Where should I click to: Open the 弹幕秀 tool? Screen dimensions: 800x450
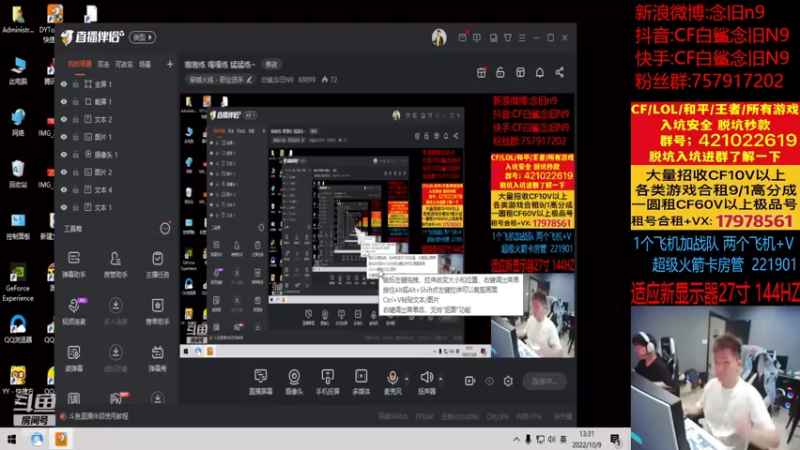(157, 358)
